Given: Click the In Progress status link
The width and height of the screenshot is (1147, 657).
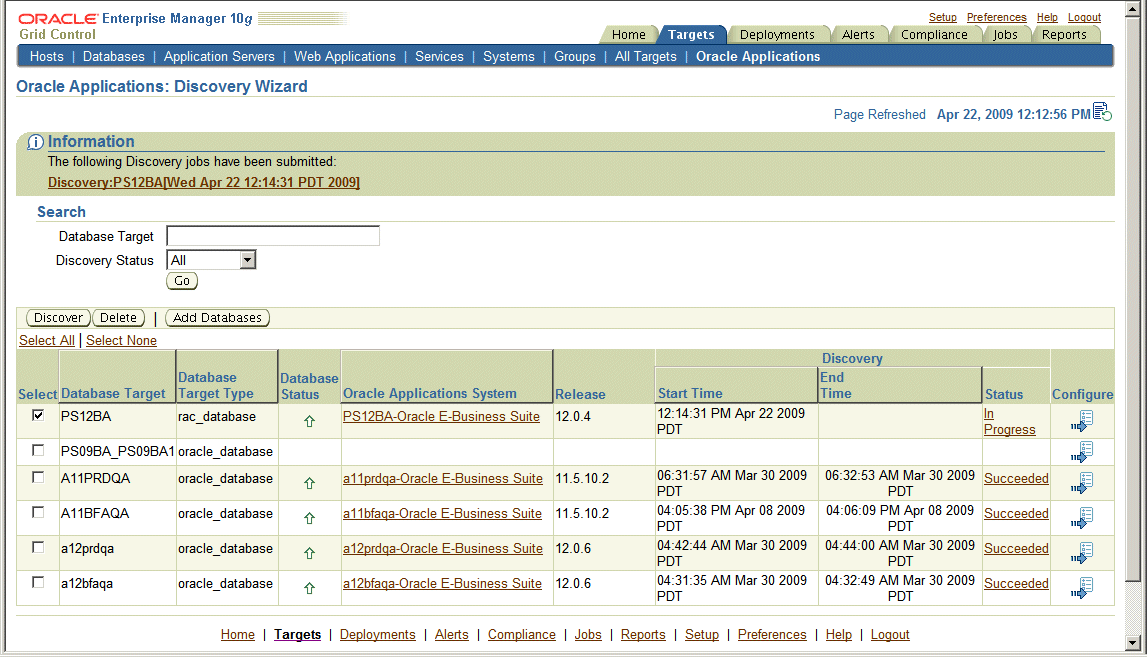Looking at the screenshot, I should [x=1009, y=421].
